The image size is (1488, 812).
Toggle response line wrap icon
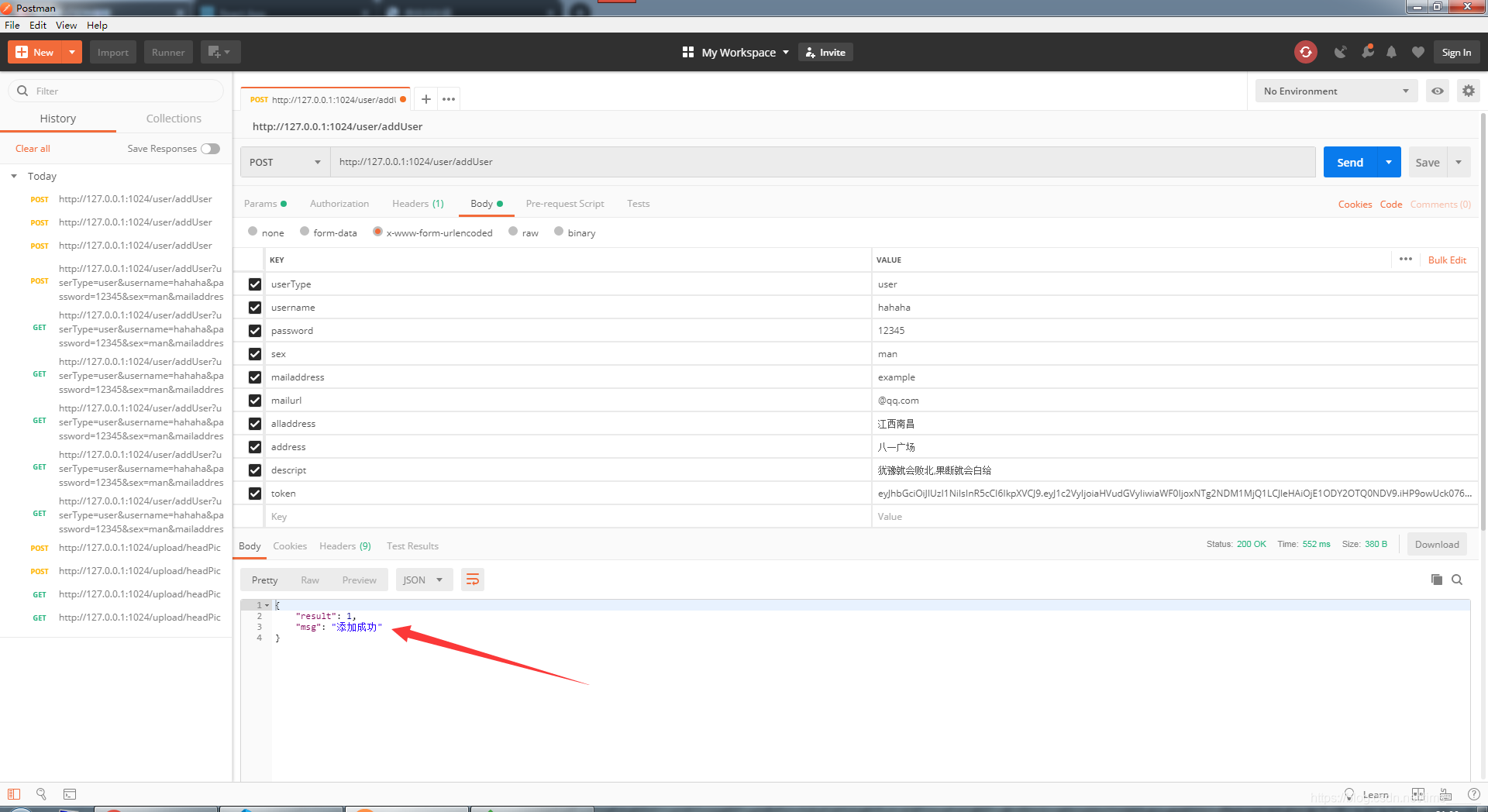click(x=473, y=580)
